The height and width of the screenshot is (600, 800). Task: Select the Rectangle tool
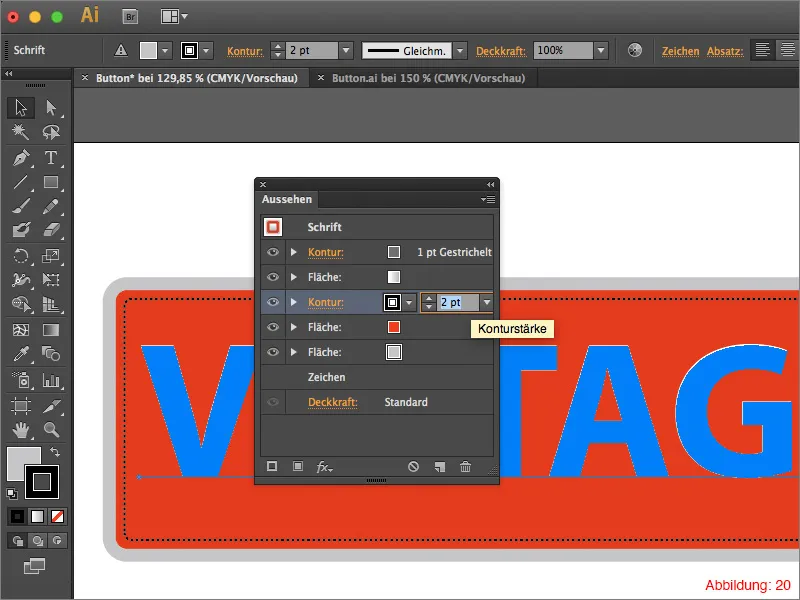pyautogui.click(x=51, y=182)
